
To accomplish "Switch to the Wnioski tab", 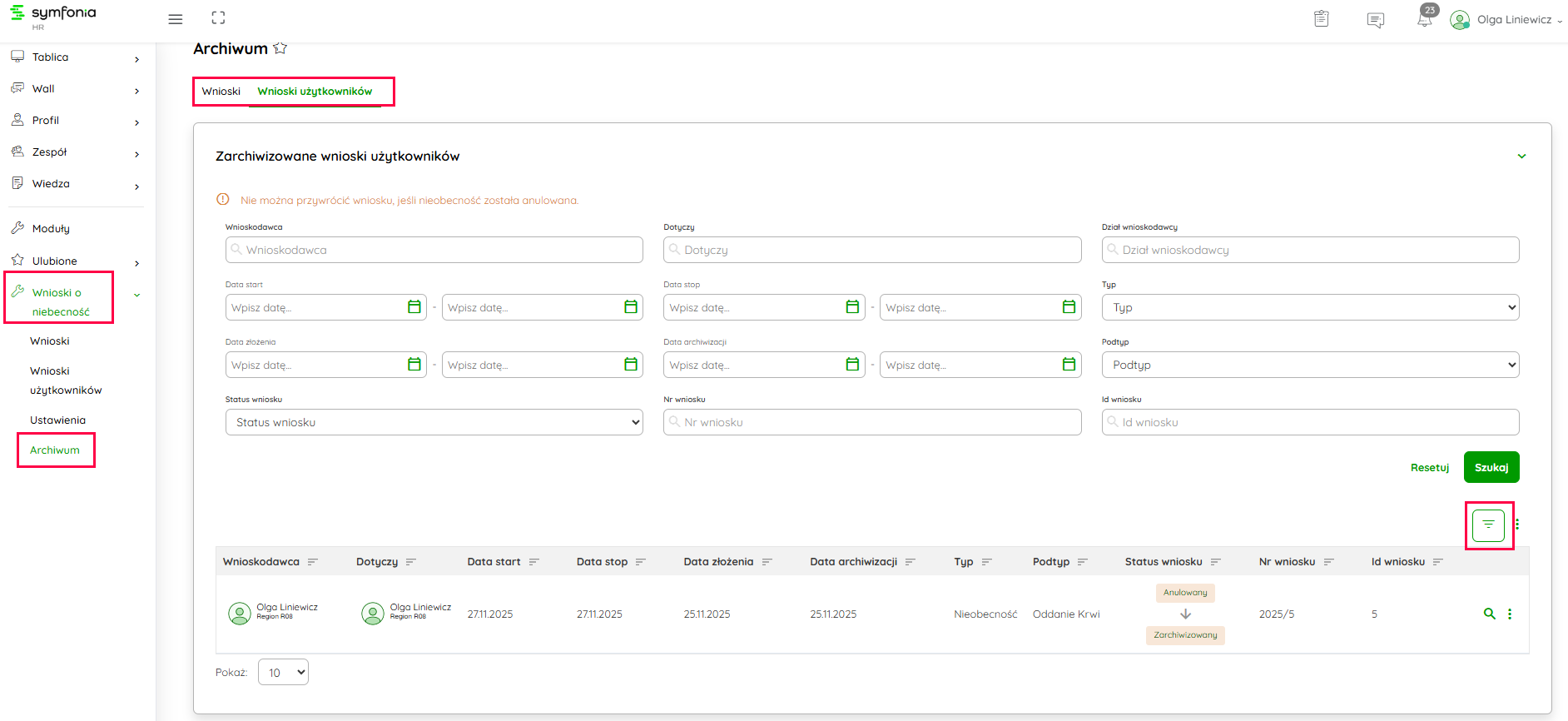I will 221,92.
